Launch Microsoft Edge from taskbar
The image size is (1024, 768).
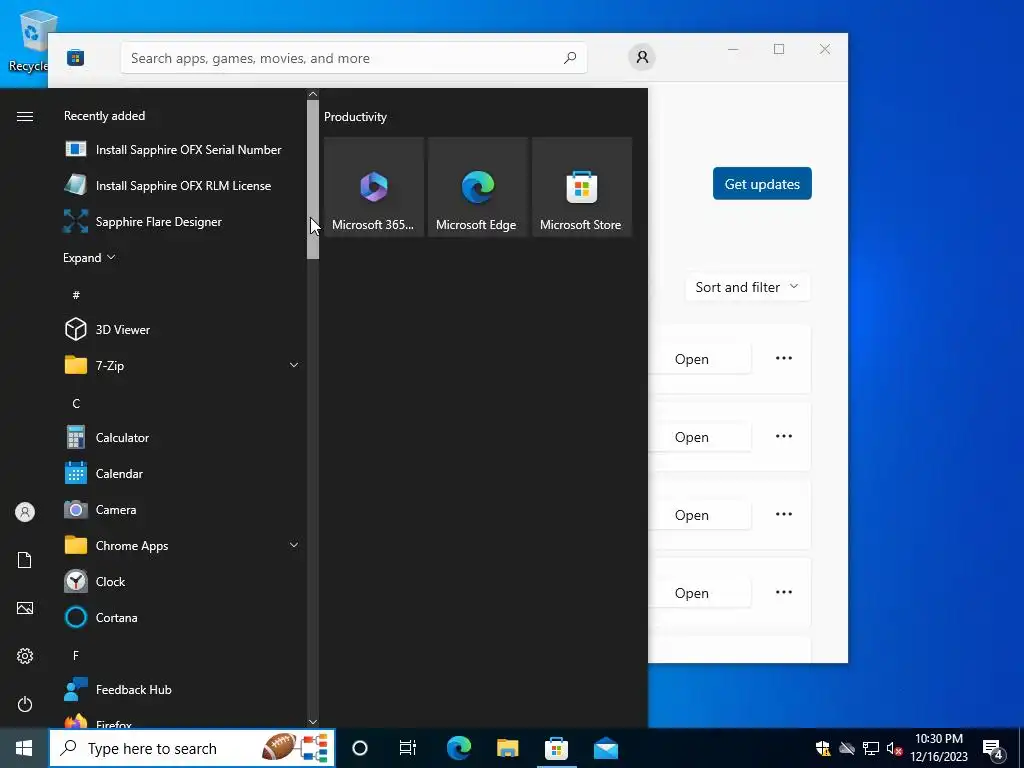458,748
